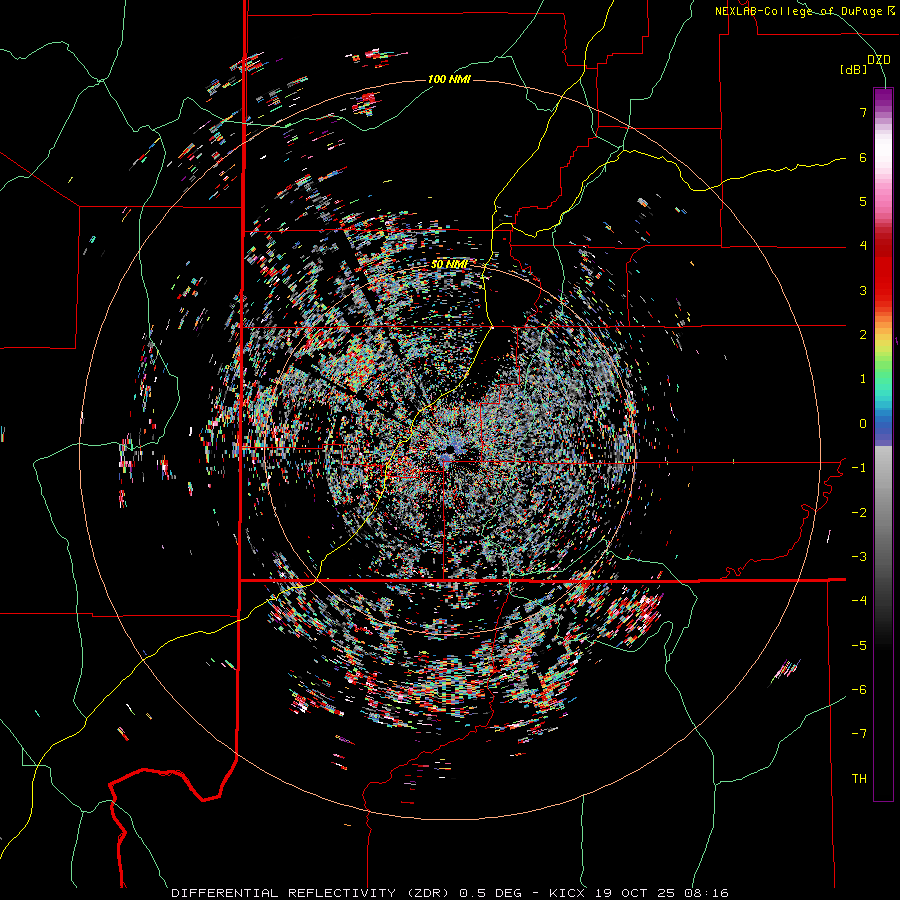900x900 pixels.
Task: Click the color scale value 0
Action: 863,424
